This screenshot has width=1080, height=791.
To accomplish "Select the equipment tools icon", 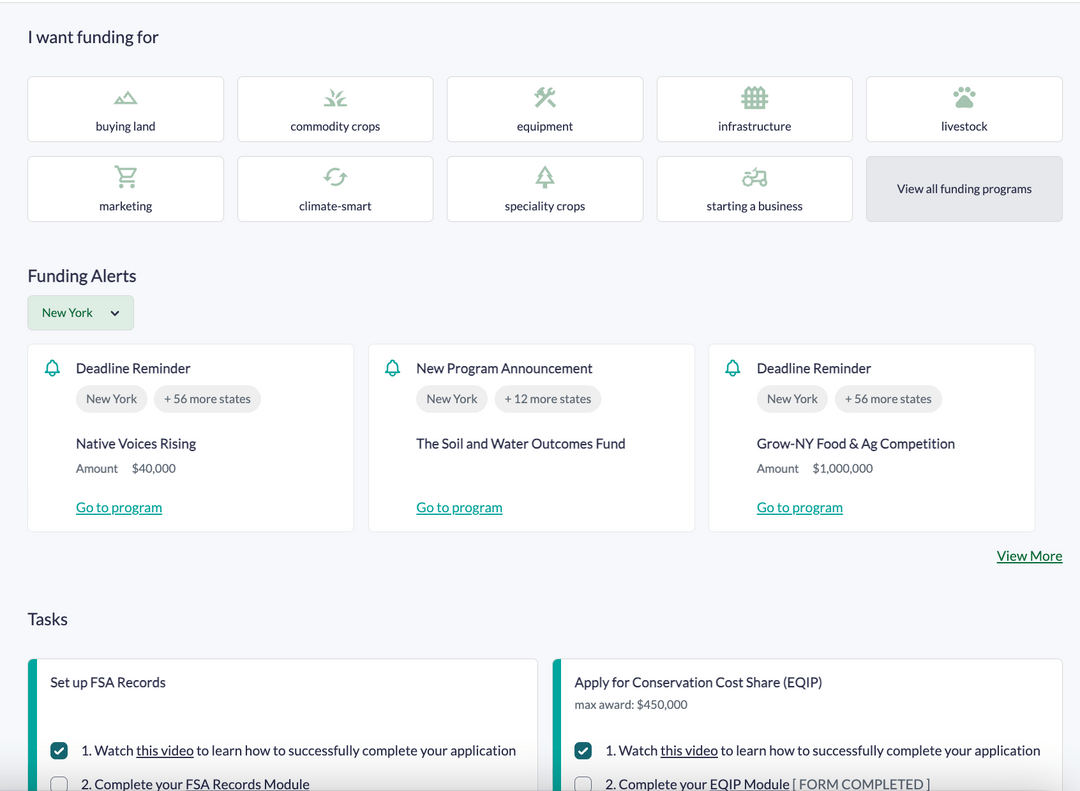I will point(545,97).
